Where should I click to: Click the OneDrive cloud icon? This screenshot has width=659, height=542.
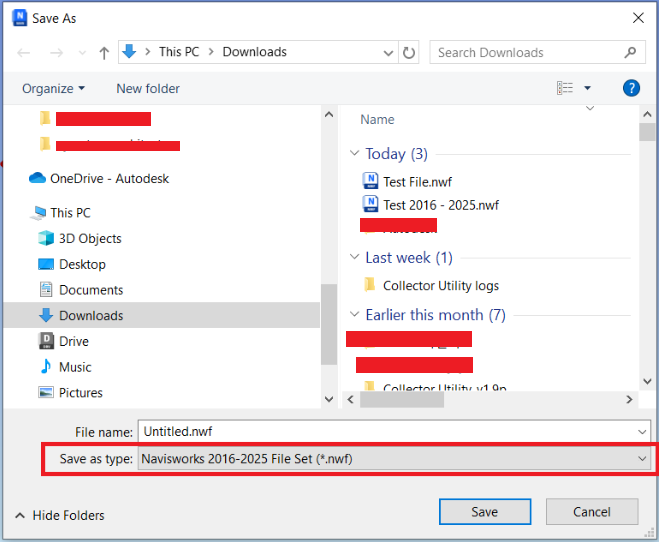click(37, 178)
